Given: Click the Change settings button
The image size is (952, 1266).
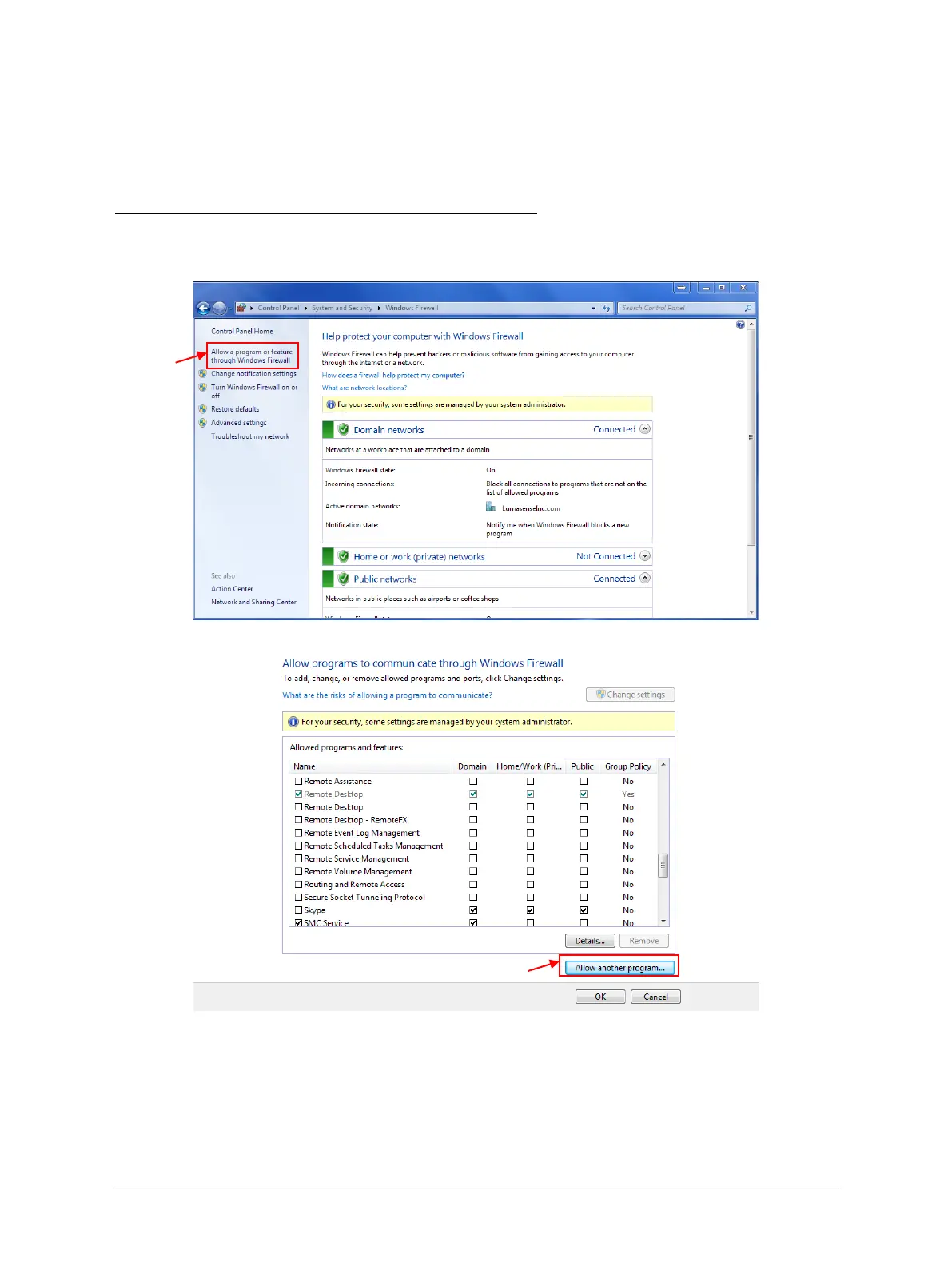Looking at the screenshot, I should point(631,695).
